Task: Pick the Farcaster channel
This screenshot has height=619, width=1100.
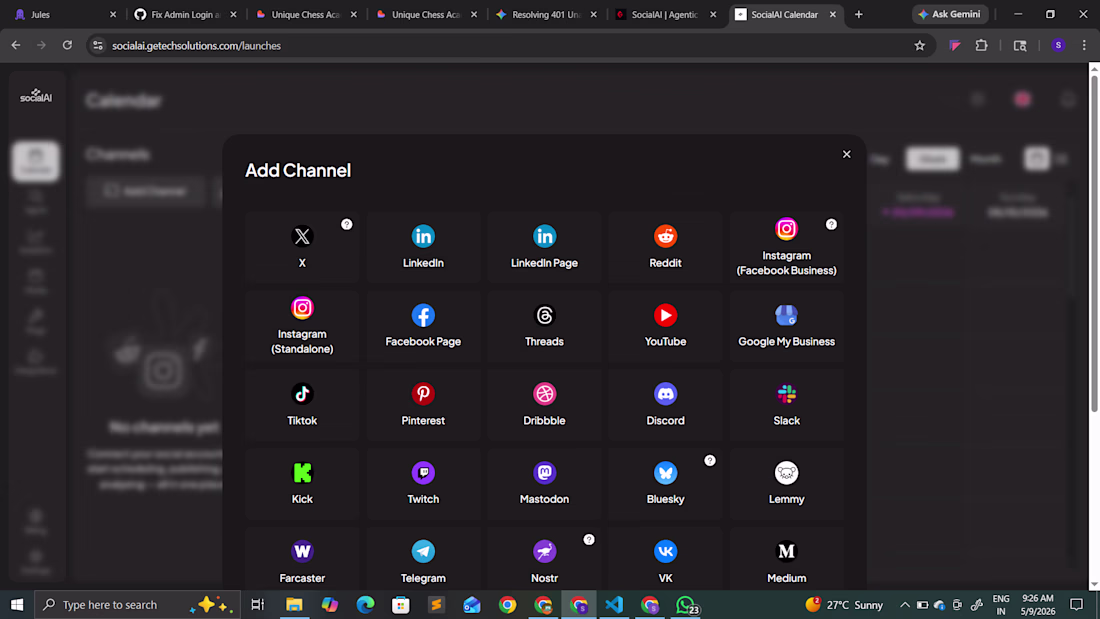Action: (x=302, y=559)
